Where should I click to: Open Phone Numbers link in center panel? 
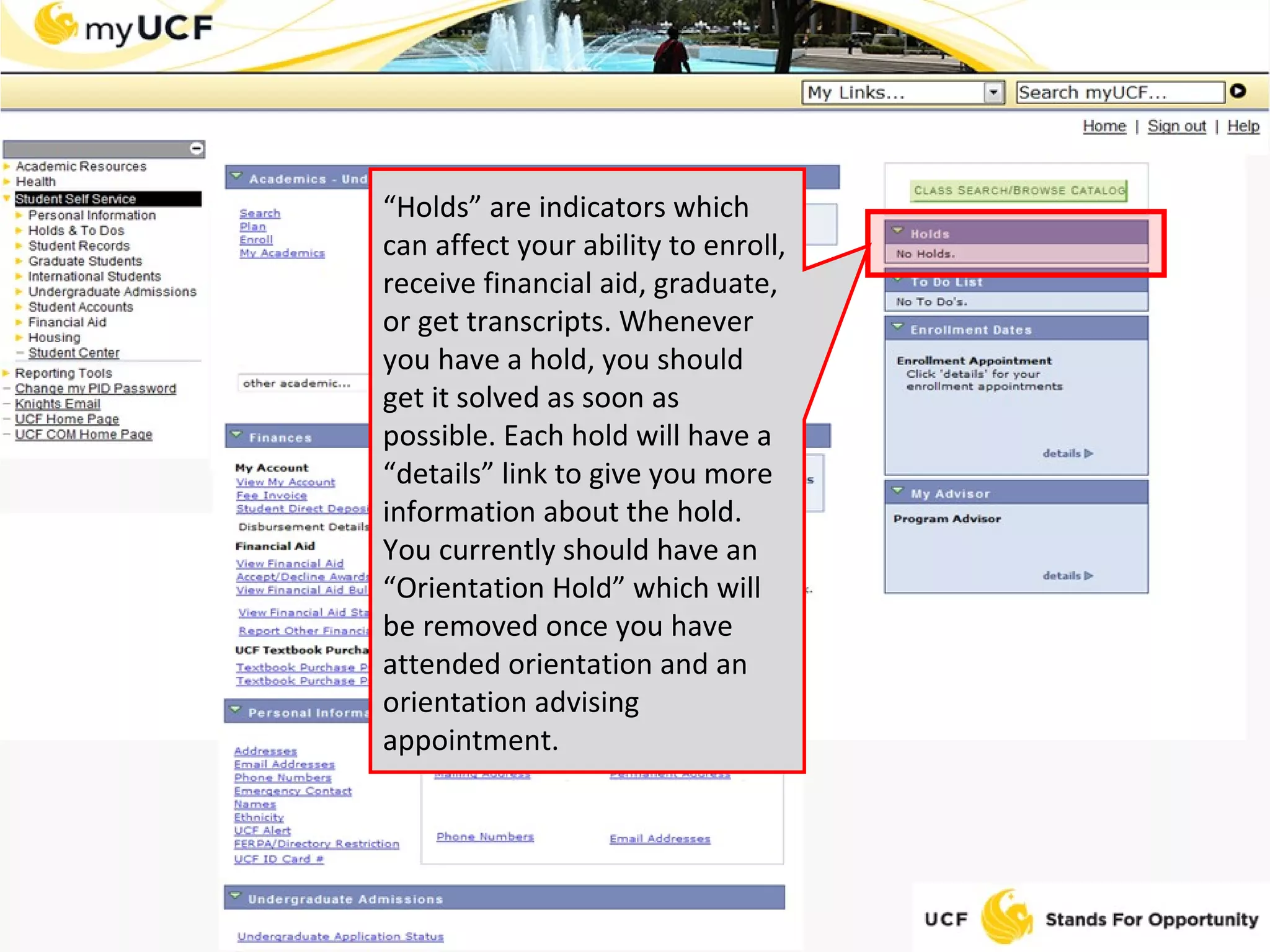485,837
